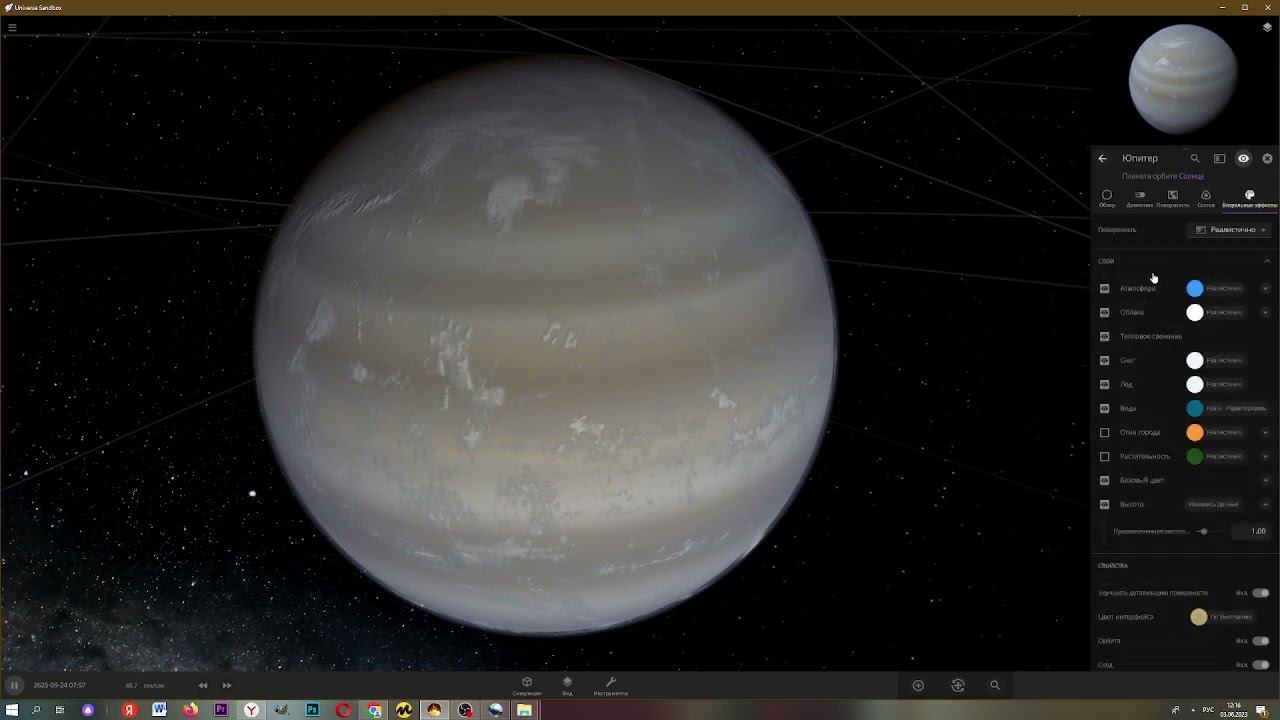
Task: Open the Вид layers menu
Action: click(x=567, y=685)
